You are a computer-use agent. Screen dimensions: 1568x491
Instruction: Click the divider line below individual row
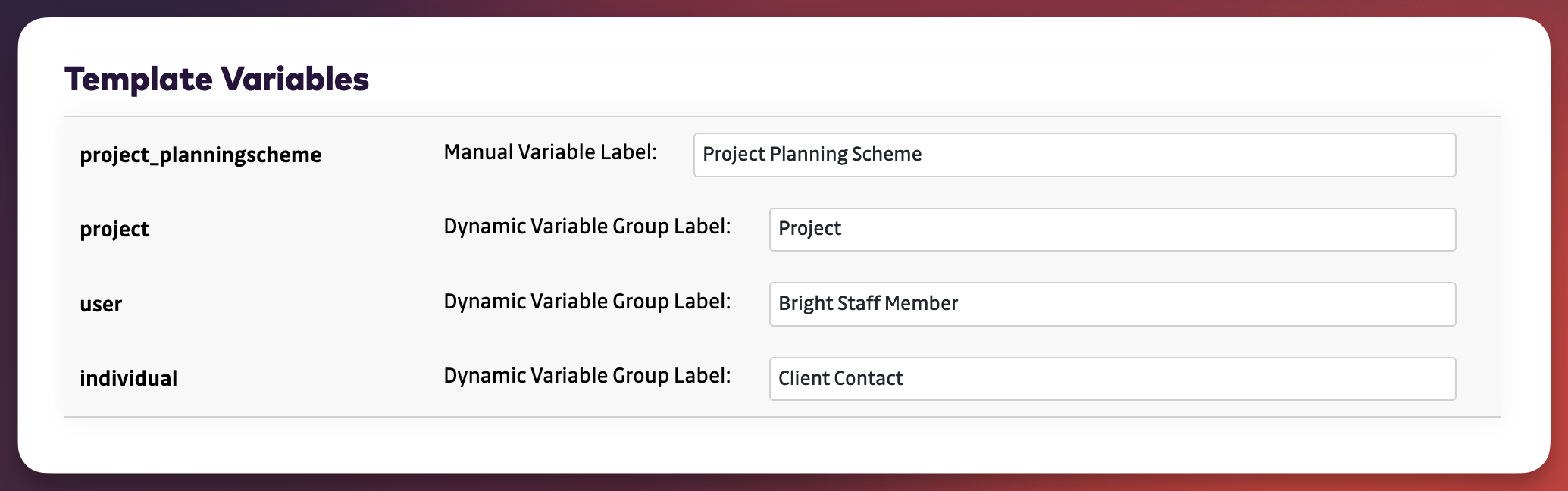(782, 417)
